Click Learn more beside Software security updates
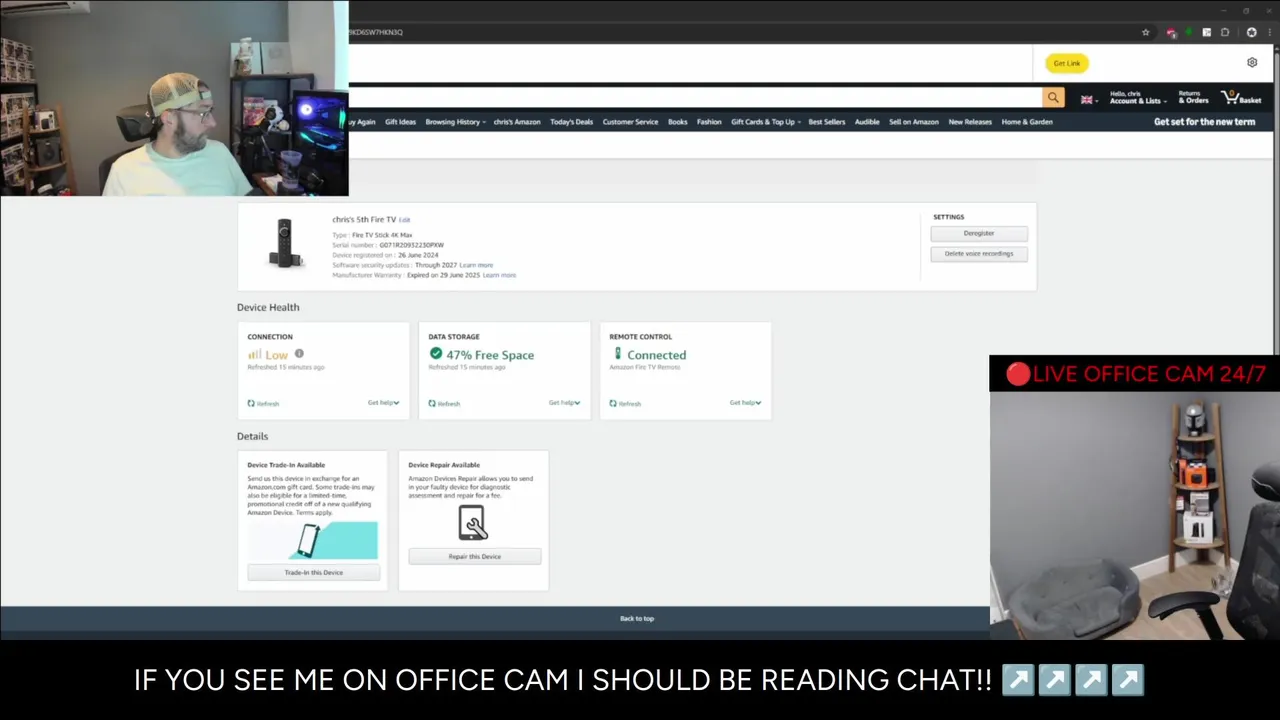This screenshot has width=1280, height=720. click(x=476, y=265)
